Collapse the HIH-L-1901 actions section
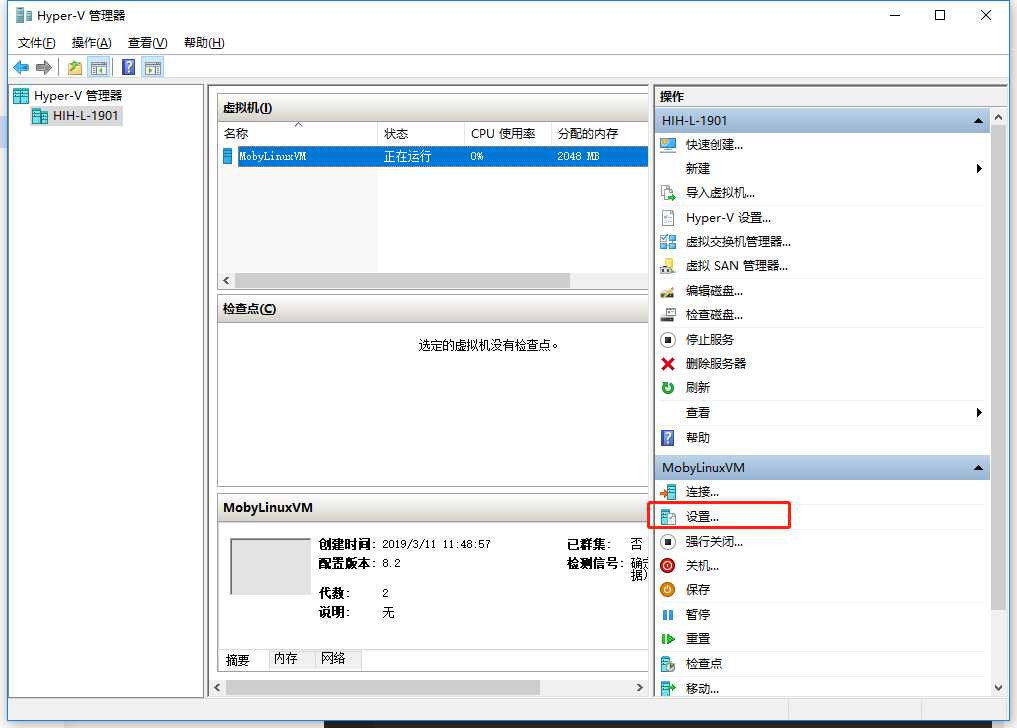Viewport: 1017px width, 728px height. tap(978, 121)
